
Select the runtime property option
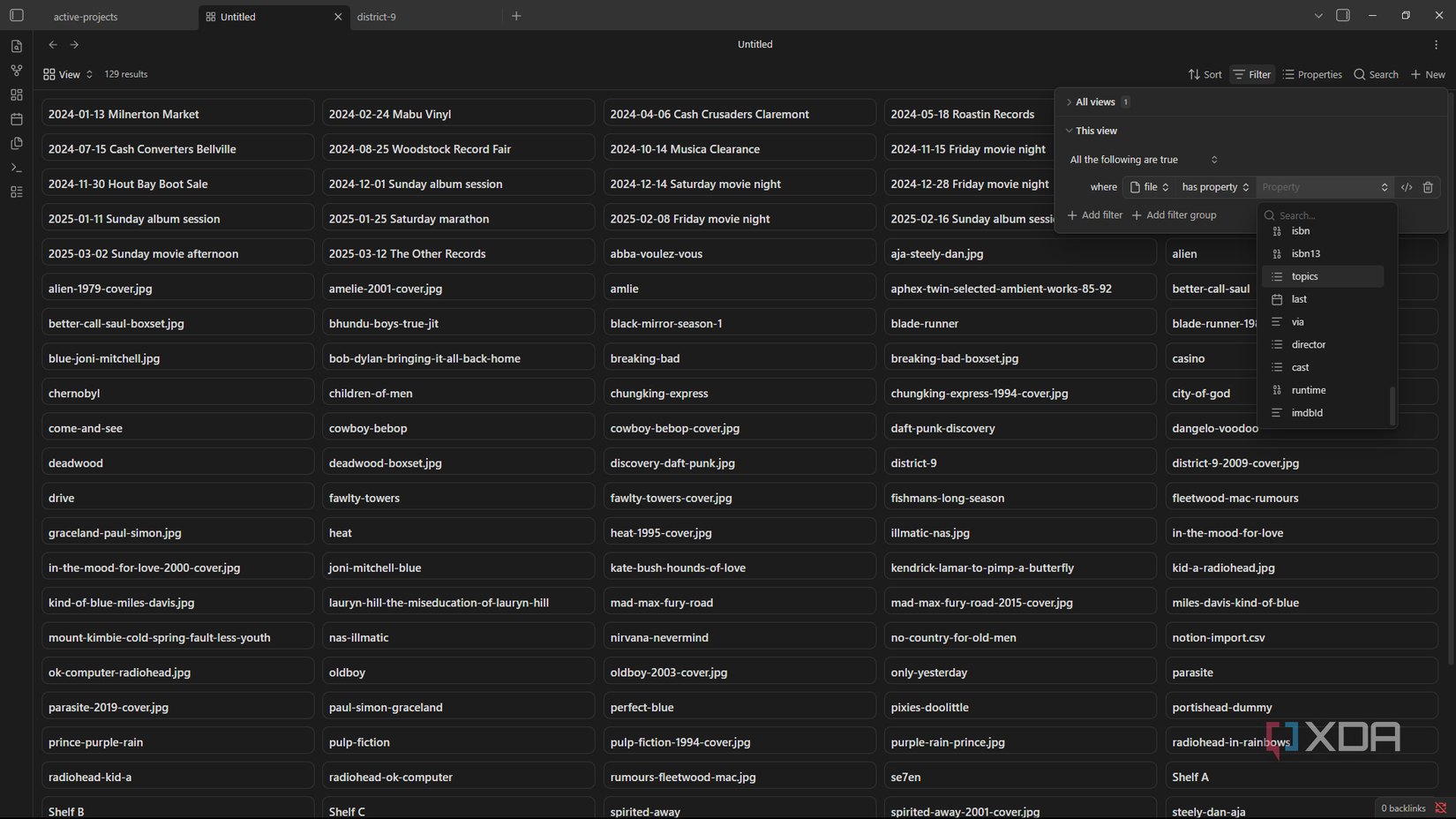coord(1322,390)
